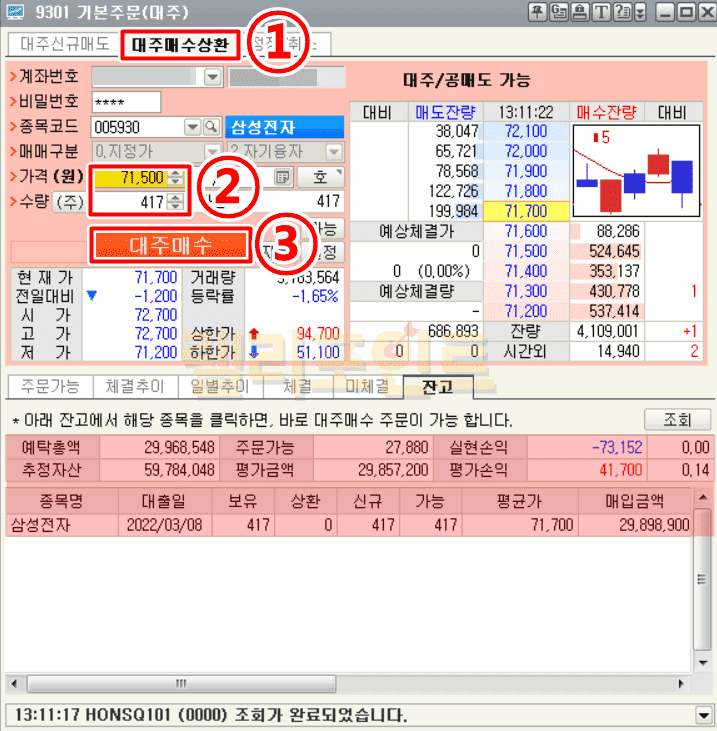Screen dimensions: 717x731
Task: Click the 비밀번호 password field
Action: point(126,102)
